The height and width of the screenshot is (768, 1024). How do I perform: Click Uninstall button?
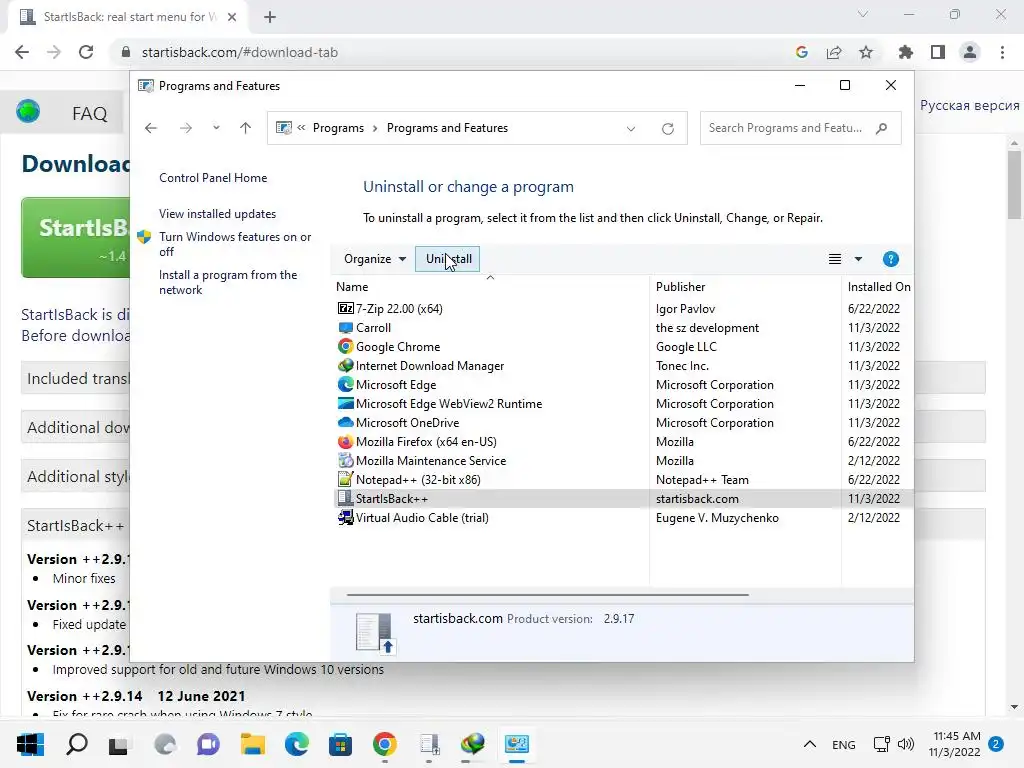(447, 259)
